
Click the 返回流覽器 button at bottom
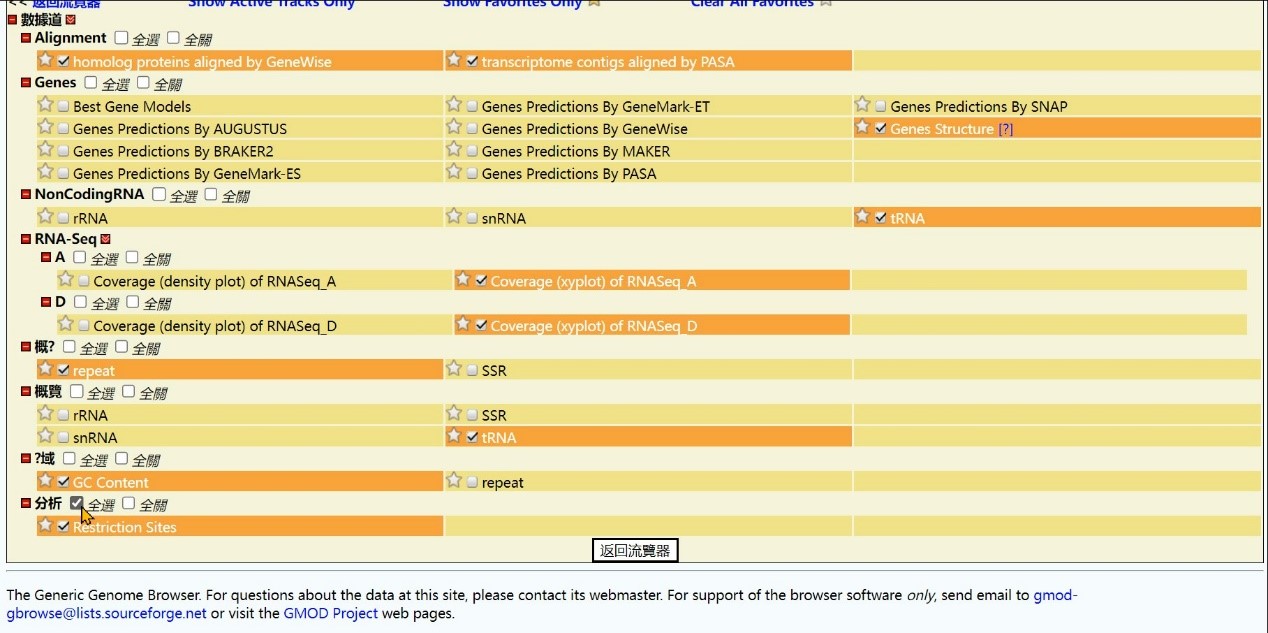tap(634, 550)
